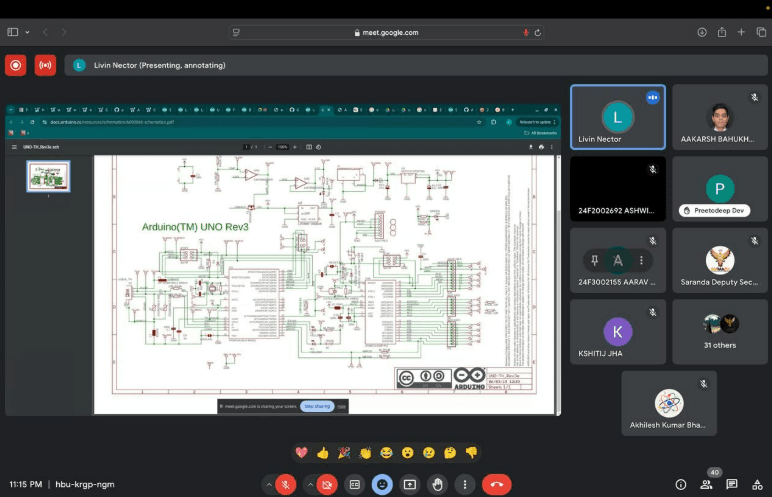Send the surprised face reaction

click(408, 452)
